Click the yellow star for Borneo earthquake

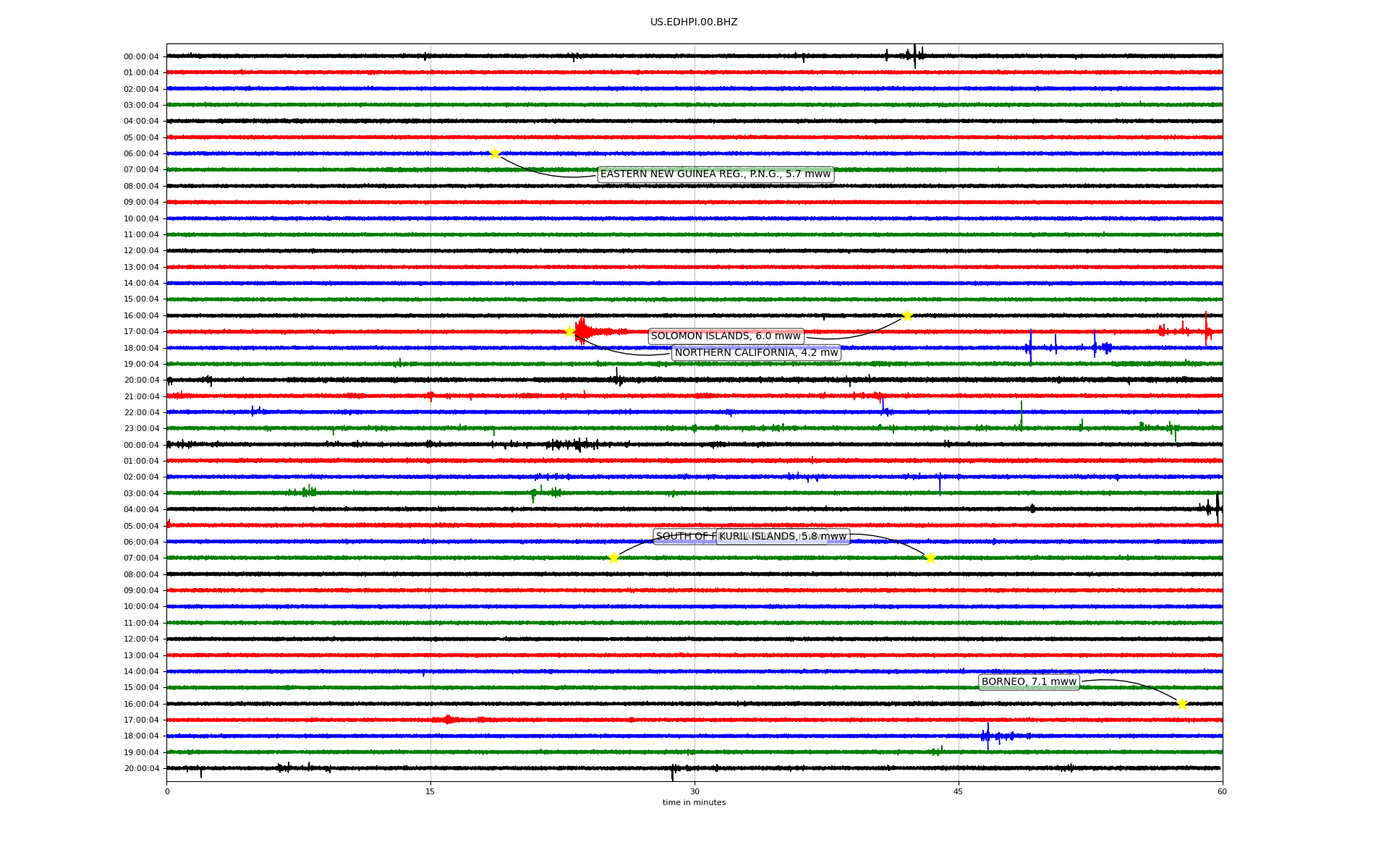1182,704
